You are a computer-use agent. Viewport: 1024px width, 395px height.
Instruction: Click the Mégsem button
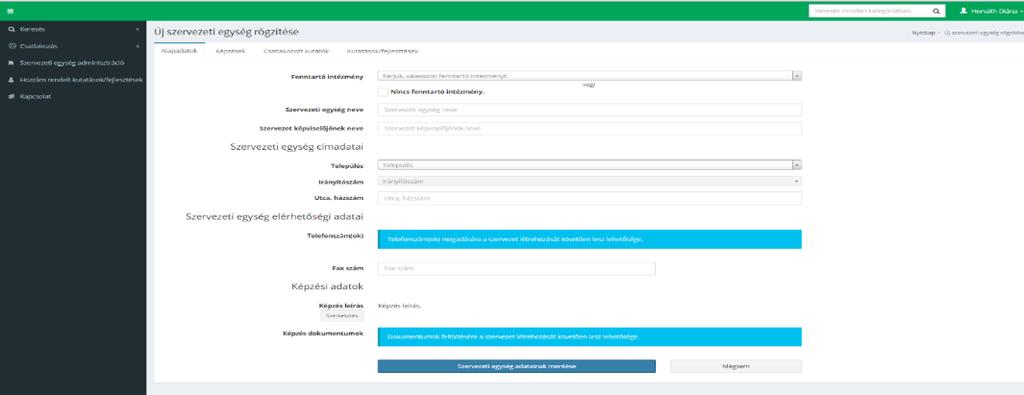[736, 366]
